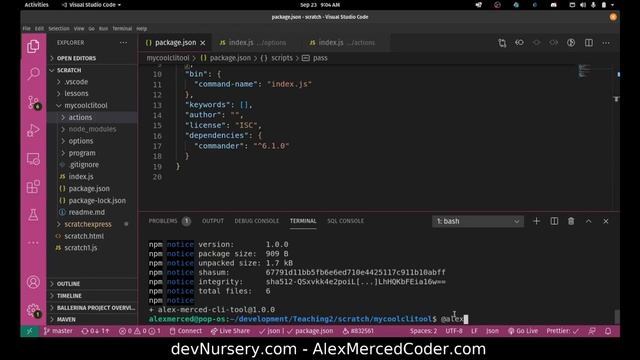Expand the node_modules folder
This screenshot has width=640, height=360.
pyautogui.click(x=92, y=129)
